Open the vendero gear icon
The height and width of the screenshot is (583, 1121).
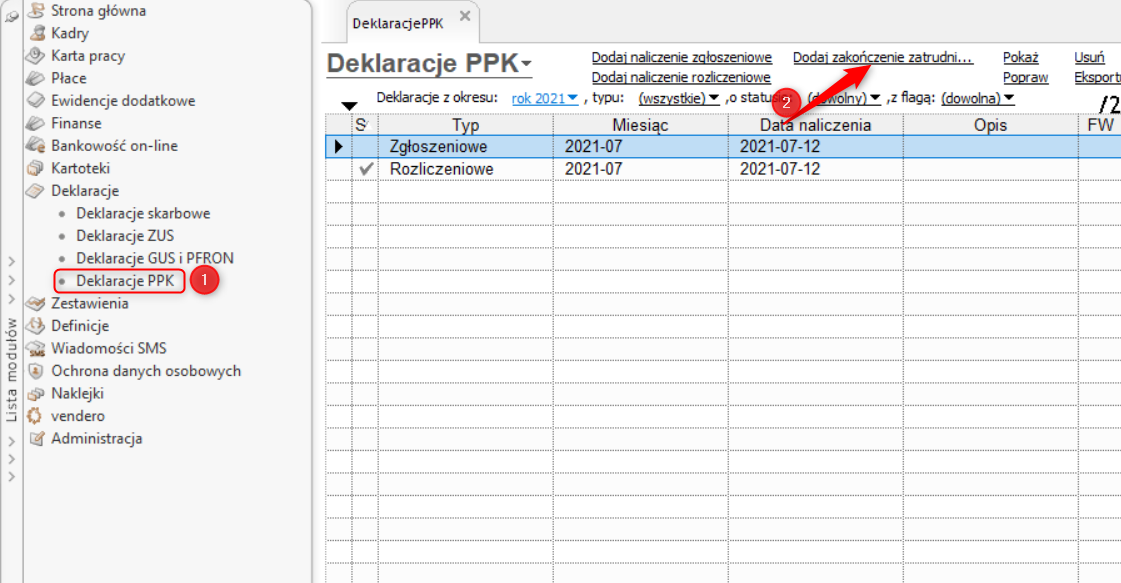tap(34, 416)
